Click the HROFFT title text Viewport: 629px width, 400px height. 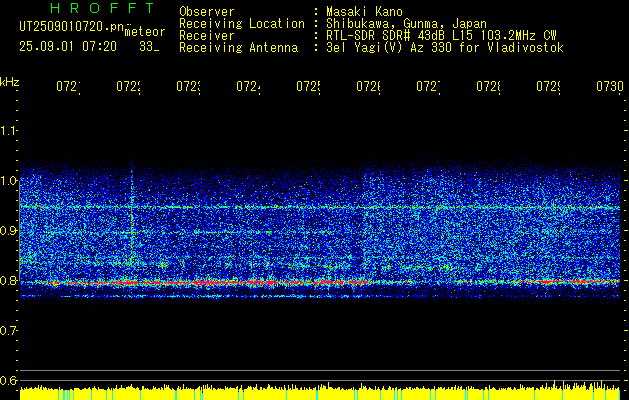point(102,8)
